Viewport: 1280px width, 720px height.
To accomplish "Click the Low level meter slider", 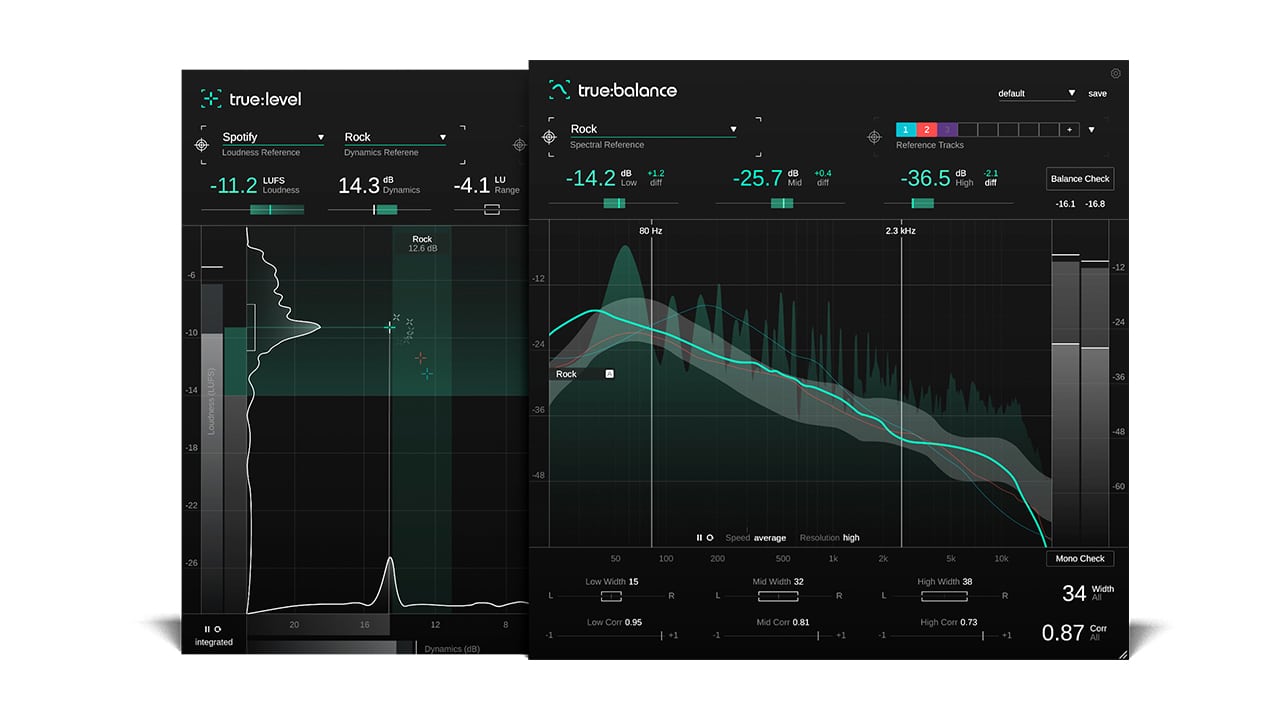I will 613,203.
